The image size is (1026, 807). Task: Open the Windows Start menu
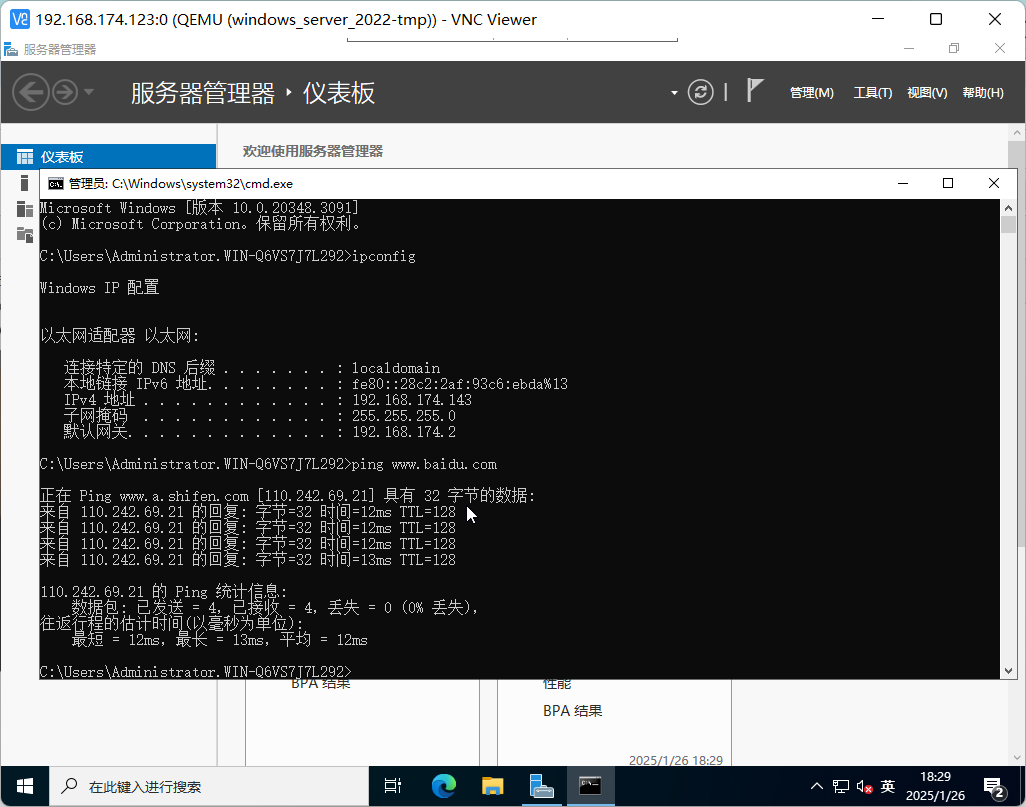[x=25, y=786]
